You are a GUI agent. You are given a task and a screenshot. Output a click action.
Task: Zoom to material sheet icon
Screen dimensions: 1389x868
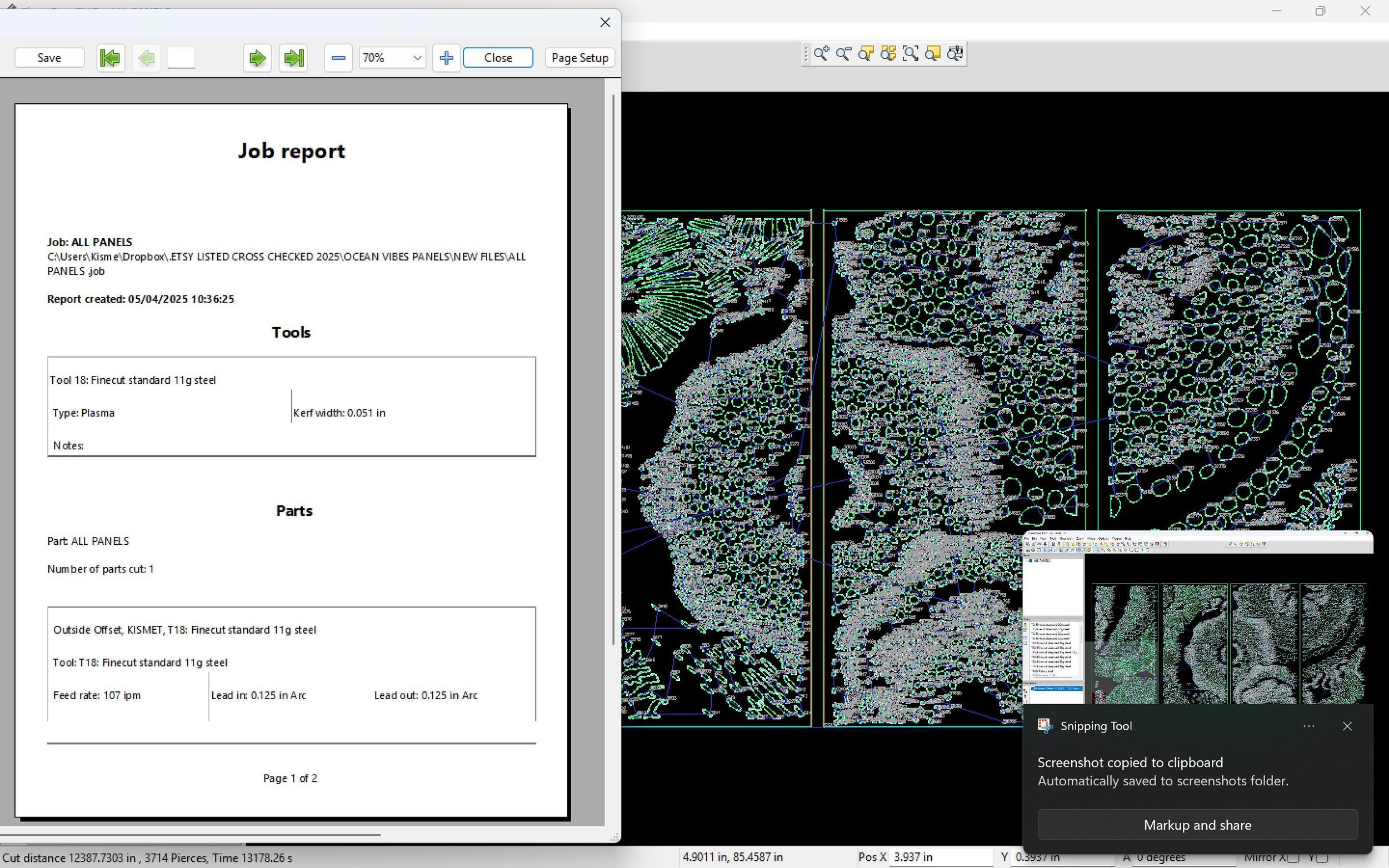pyautogui.click(x=933, y=54)
